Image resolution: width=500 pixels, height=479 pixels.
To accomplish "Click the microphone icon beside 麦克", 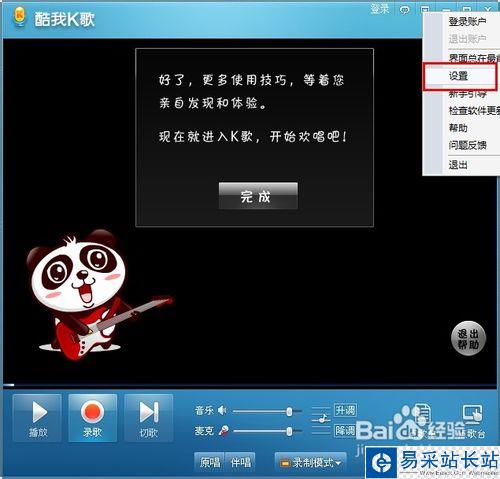I will click(223, 431).
